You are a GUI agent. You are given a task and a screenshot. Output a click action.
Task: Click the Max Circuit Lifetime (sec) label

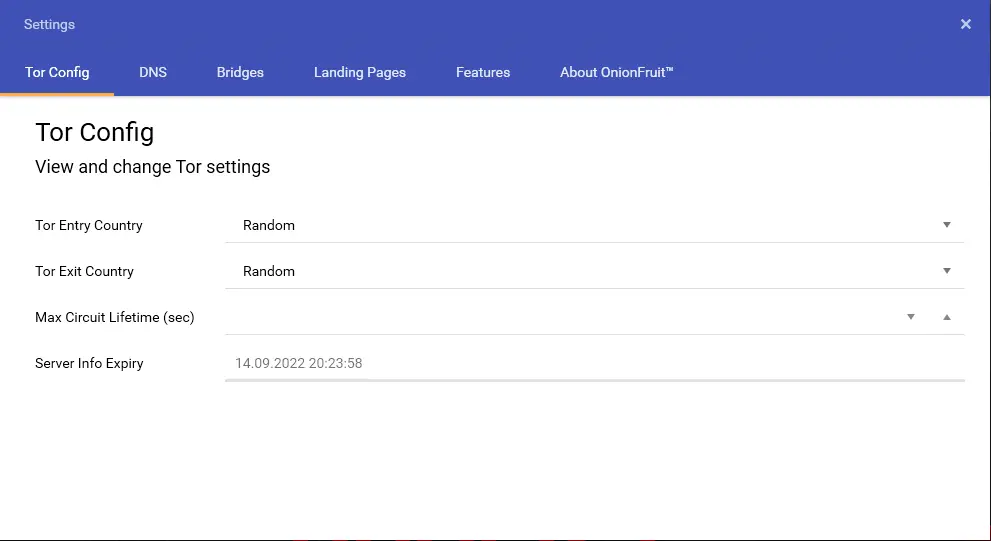click(115, 317)
